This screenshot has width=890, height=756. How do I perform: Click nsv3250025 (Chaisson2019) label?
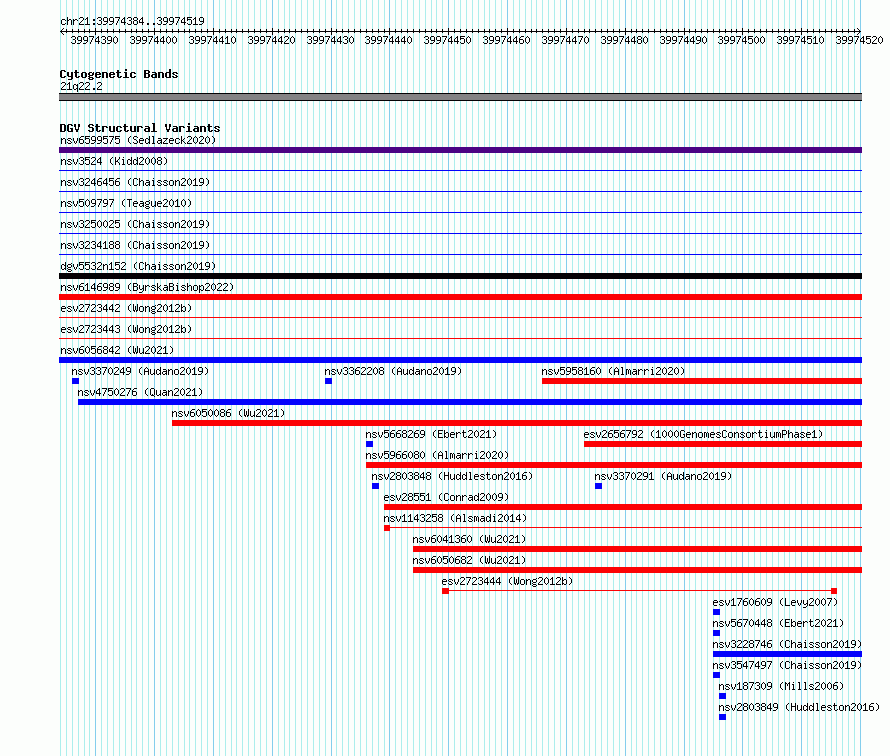pos(135,224)
